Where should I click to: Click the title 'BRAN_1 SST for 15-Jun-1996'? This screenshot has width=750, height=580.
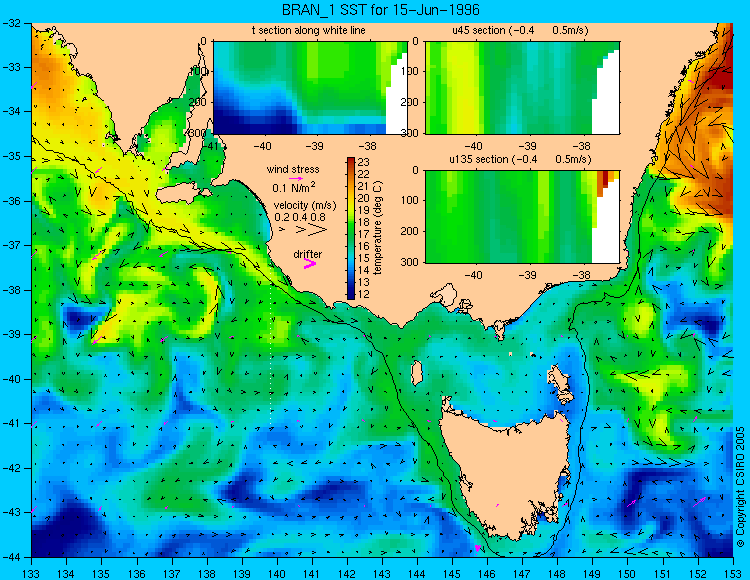380,10
